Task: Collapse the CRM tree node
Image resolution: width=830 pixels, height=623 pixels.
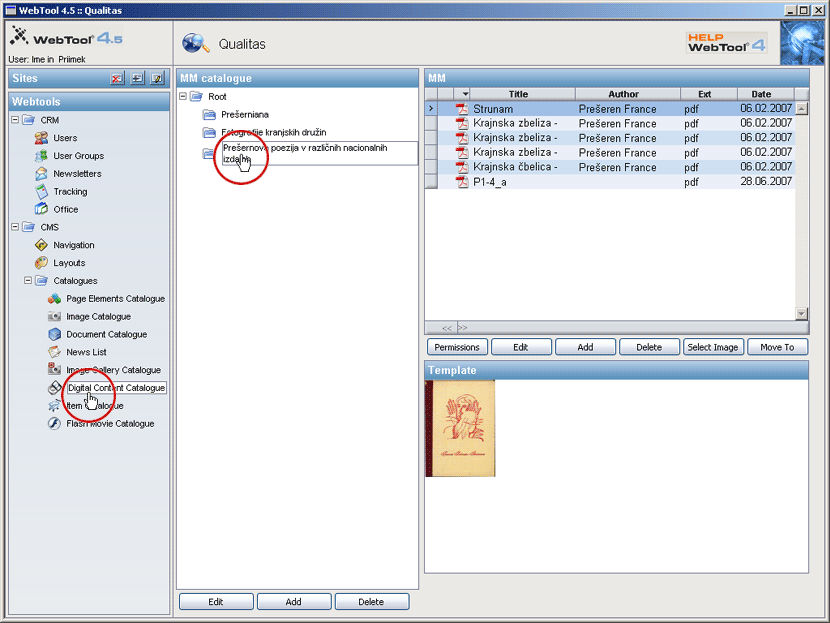Action: coord(15,120)
